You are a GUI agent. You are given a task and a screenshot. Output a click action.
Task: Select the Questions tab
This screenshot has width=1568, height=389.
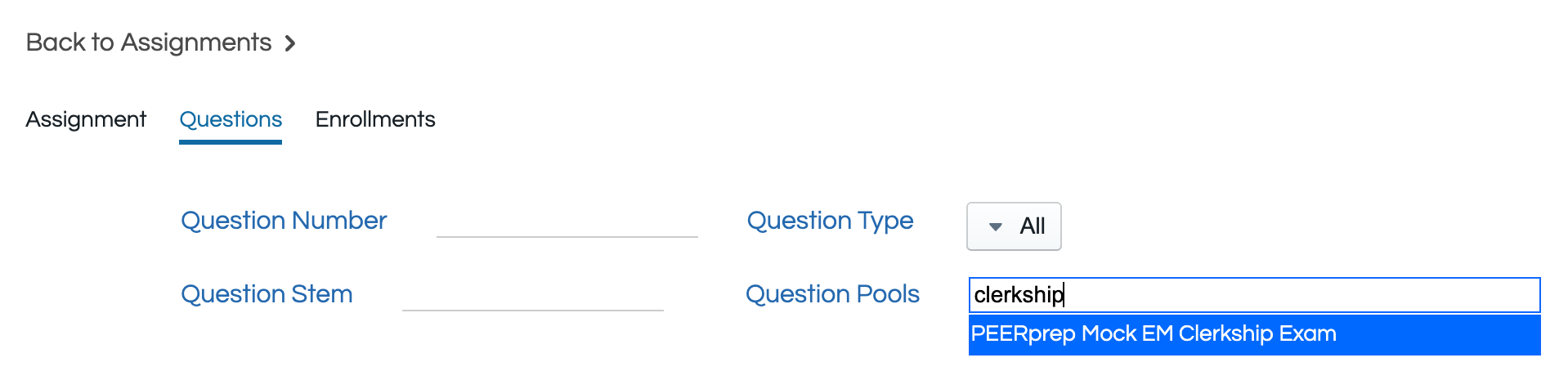[231, 119]
